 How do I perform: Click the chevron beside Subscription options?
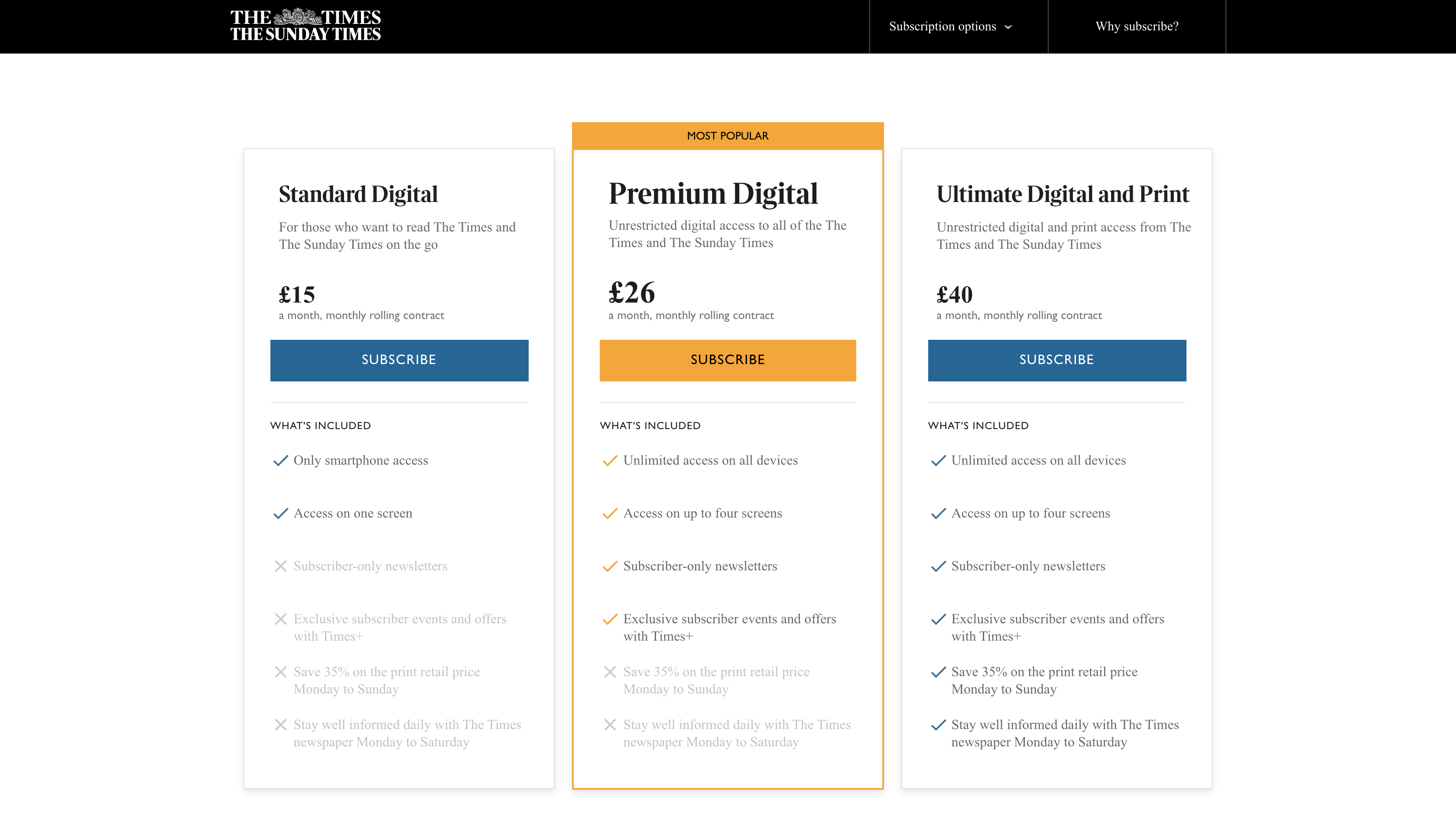coord(1008,26)
